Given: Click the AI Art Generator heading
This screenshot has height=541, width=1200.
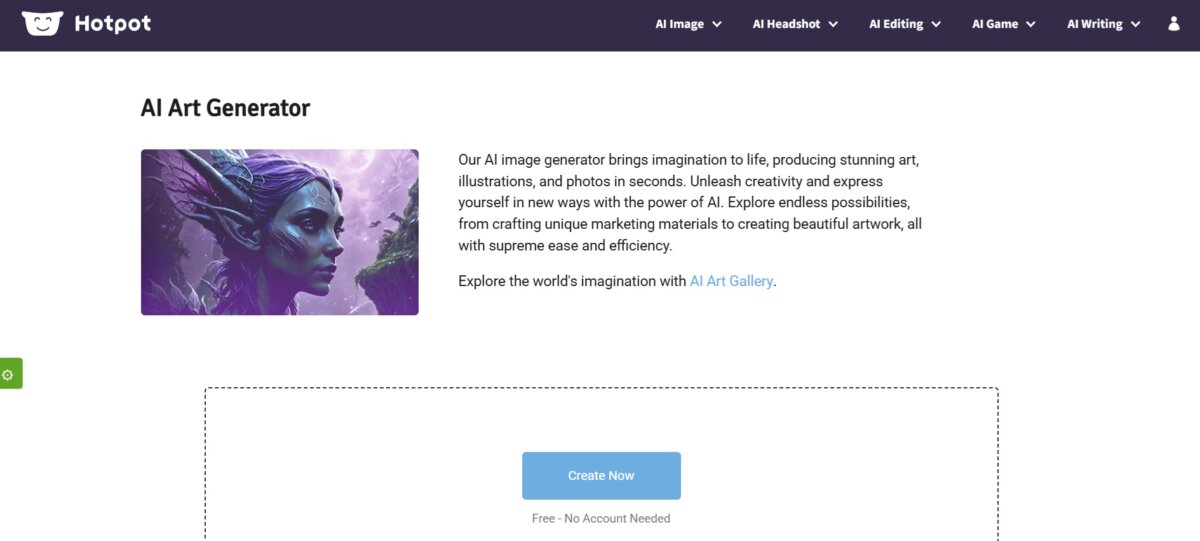Looking at the screenshot, I should pyautogui.click(x=226, y=108).
